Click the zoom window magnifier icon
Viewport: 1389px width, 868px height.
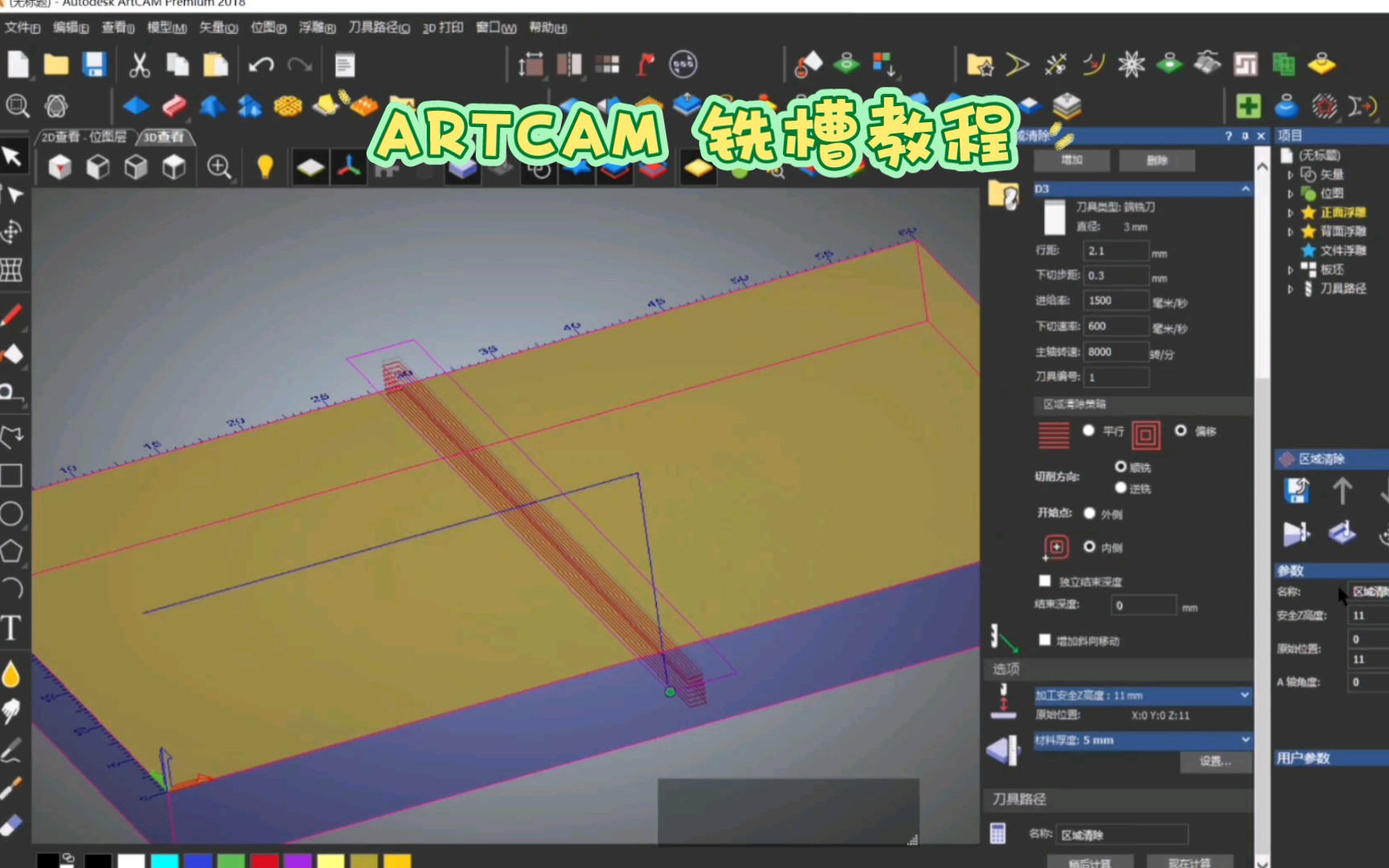click(x=17, y=105)
